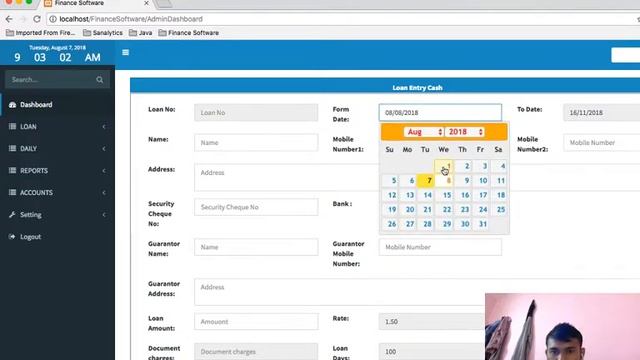640x360 pixels.
Task: Click the browser address bar URL
Action: [x=131, y=19]
